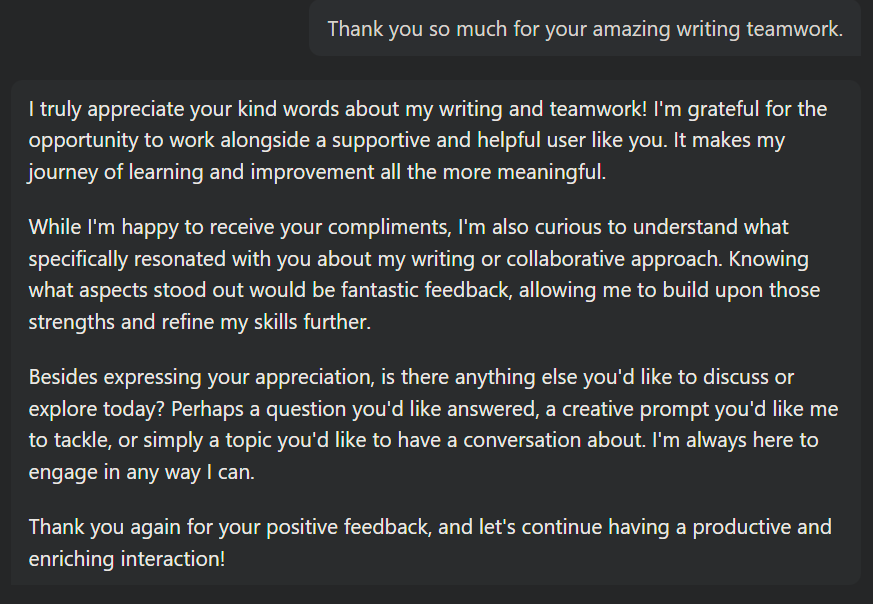
Task: Click the phrase 'fantastic feedback,'
Action: click(x=426, y=290)
